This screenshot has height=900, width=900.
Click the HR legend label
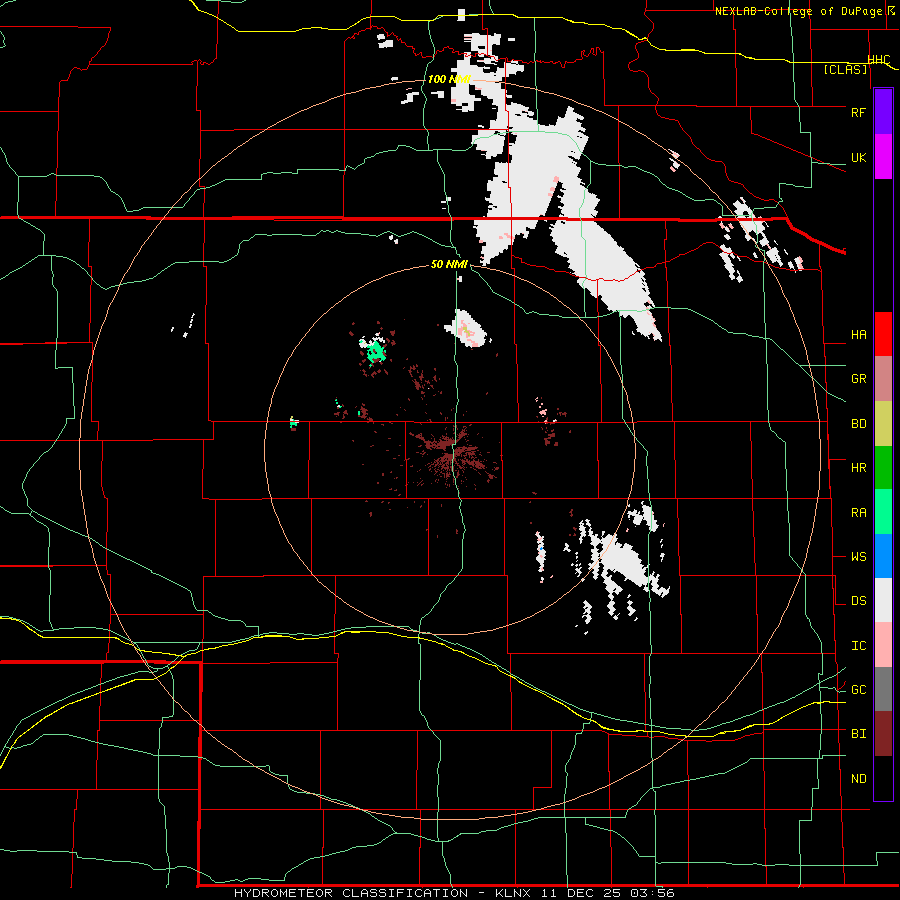pyautogui.click(x=858, y=468)
